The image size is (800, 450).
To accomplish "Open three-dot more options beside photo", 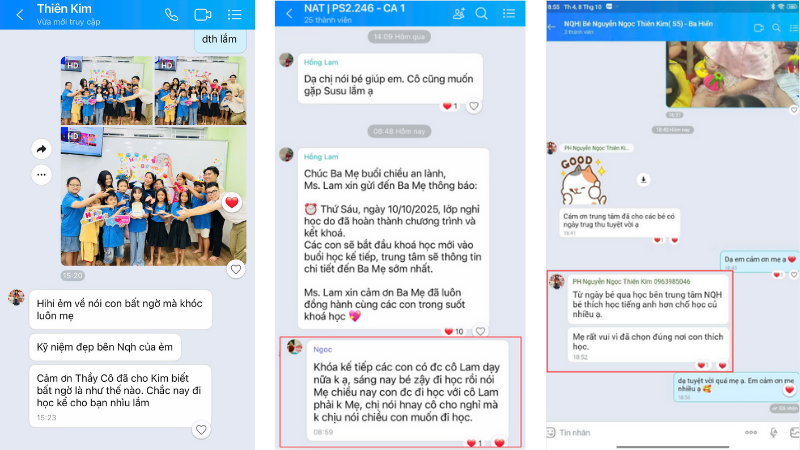I will tap(42, 174).
